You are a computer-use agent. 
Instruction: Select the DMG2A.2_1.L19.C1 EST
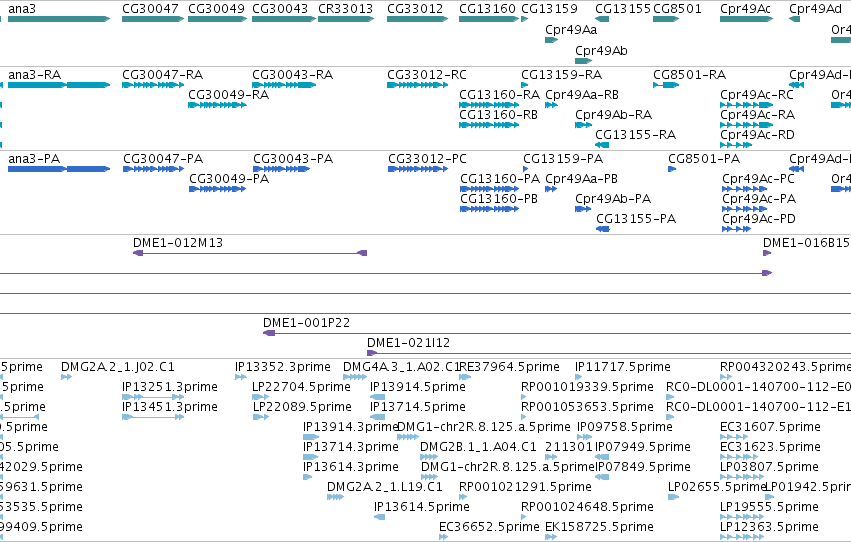click(335, 497)
